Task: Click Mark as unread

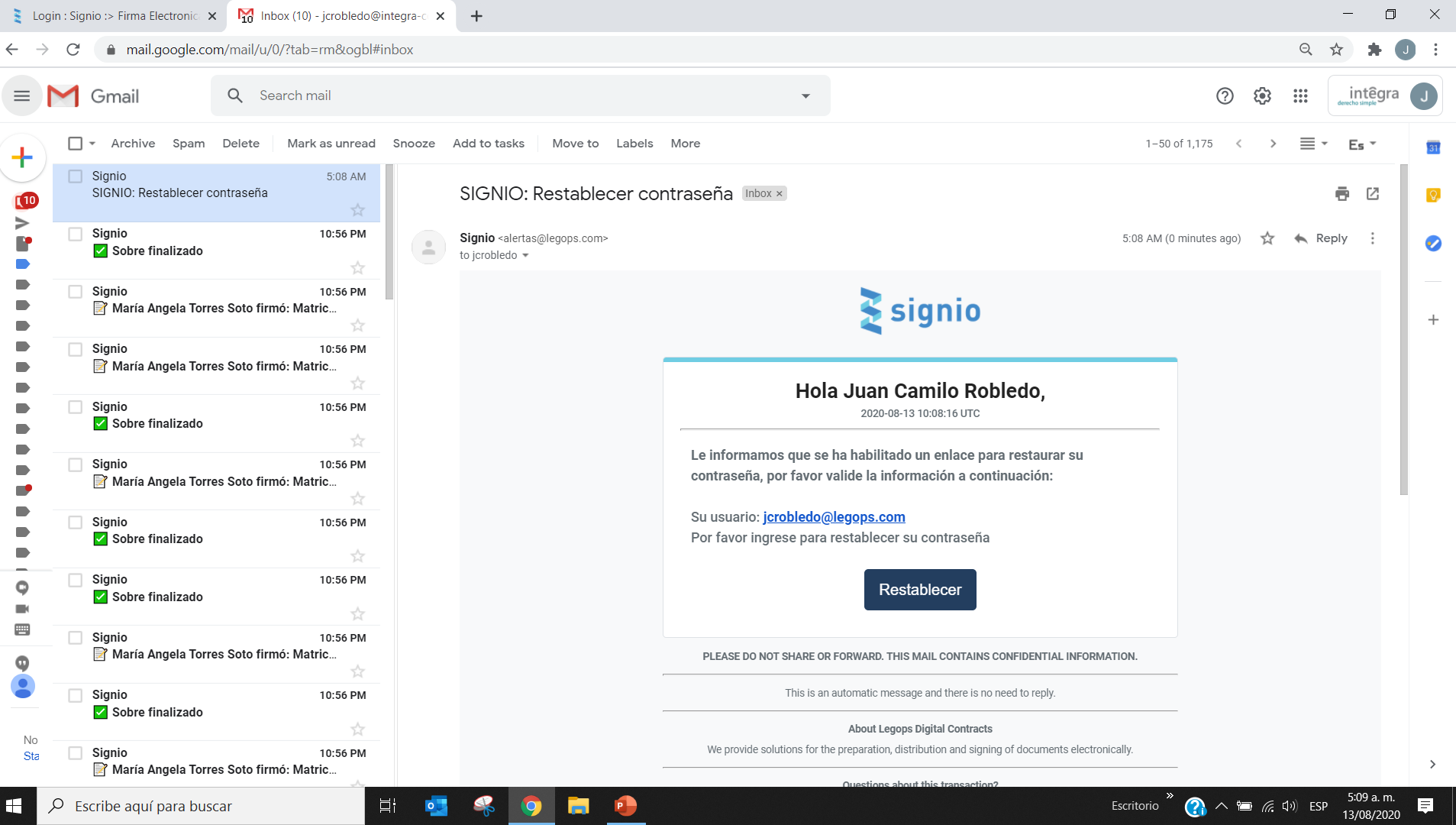Action: (x=331, y=144)
